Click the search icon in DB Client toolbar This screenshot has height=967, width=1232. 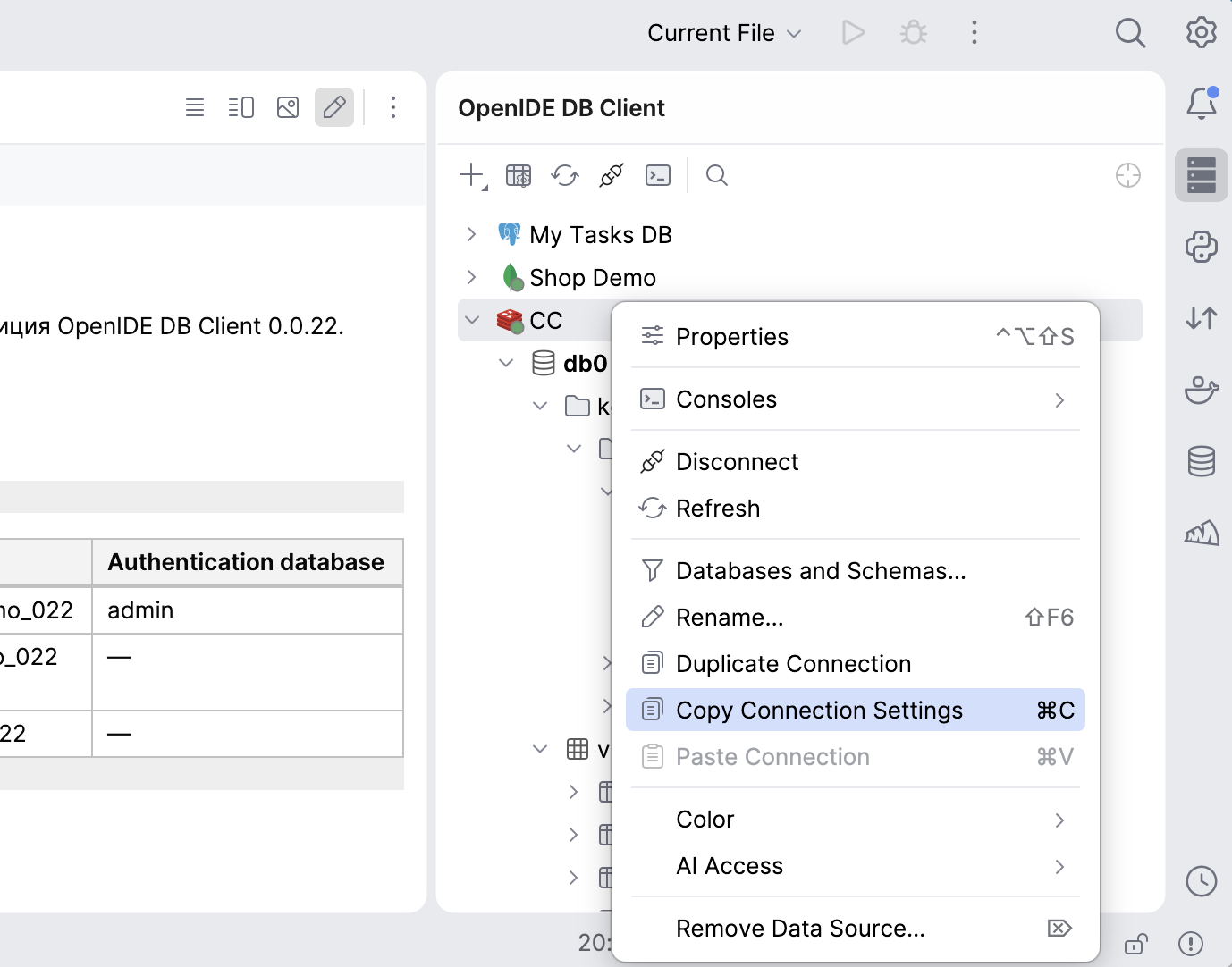717,175
